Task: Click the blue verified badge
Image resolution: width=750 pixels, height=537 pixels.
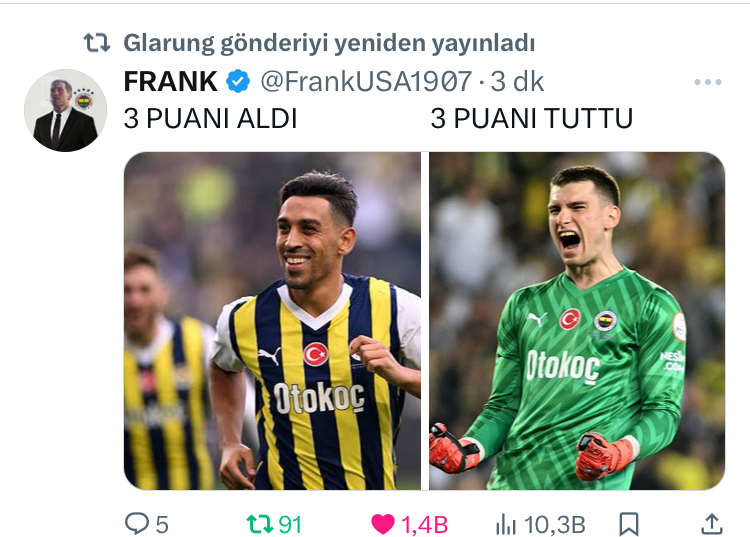Action: 238,81
